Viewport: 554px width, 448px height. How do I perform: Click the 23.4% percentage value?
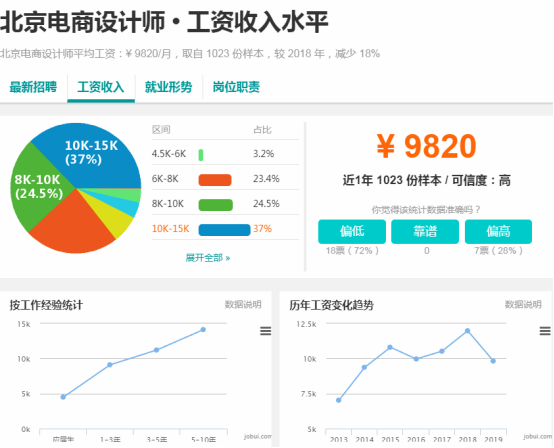[x=266, y=179]
